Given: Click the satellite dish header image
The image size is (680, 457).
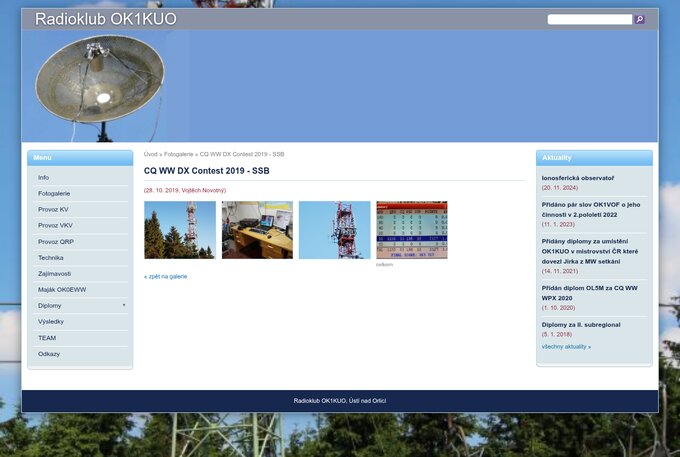Looking at the screenshot, I should click(x=100, y=87).
